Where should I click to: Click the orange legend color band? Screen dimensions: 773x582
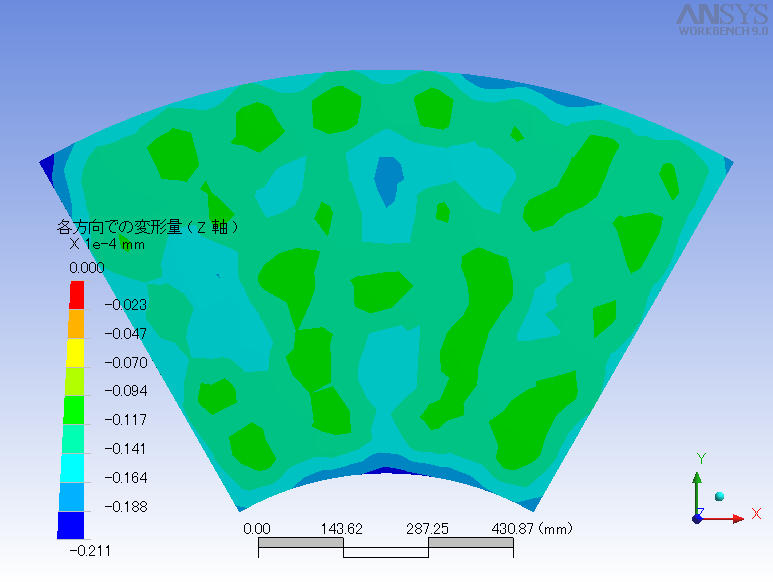75,324
